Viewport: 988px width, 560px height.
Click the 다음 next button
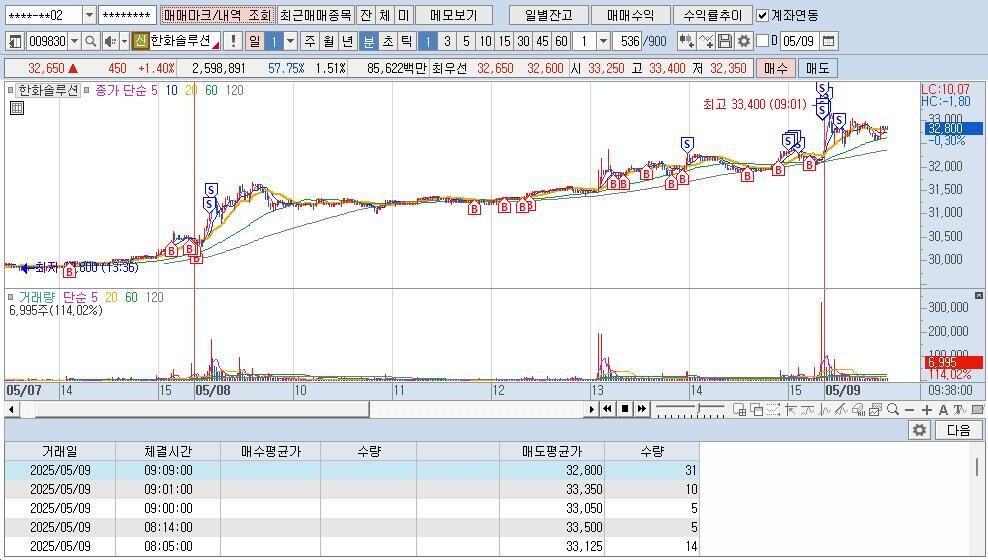958,430
